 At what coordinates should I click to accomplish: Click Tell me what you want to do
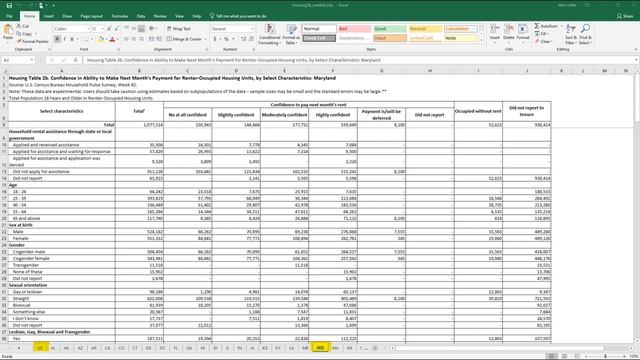coord(238,16)
